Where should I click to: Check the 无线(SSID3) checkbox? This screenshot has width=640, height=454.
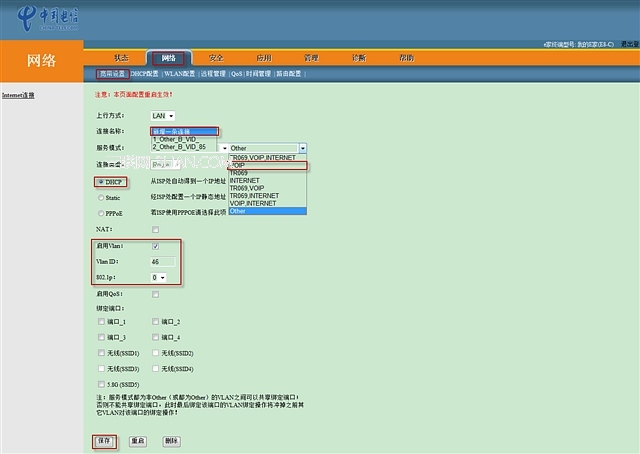(101, 369)
